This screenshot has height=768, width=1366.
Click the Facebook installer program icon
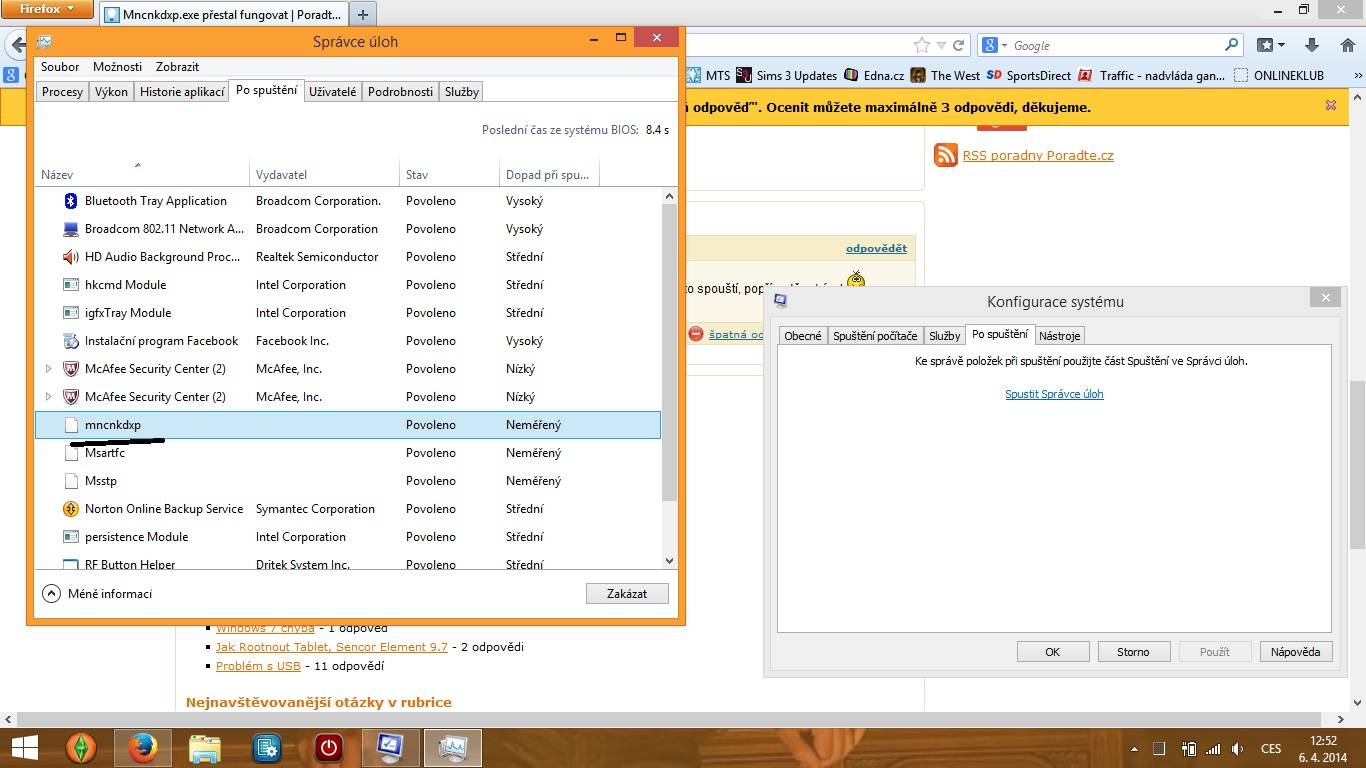pyautogui.click(x=71, y=341)
